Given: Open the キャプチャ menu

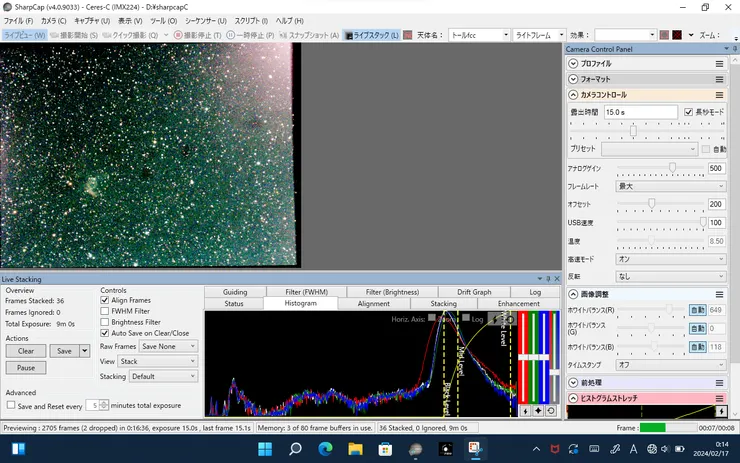Looking at the screenshot, I should pyautogui.click(x=91, y=20).
